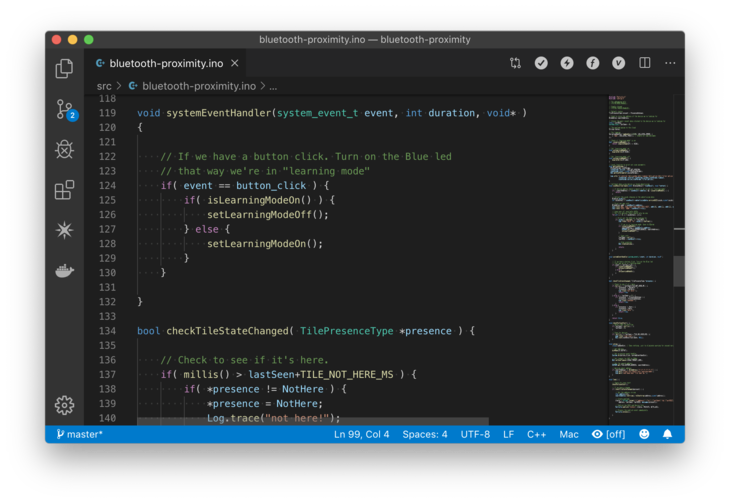730x503 pixels.
Task: Open the Docker view whale icon
Action: (64, 271)
